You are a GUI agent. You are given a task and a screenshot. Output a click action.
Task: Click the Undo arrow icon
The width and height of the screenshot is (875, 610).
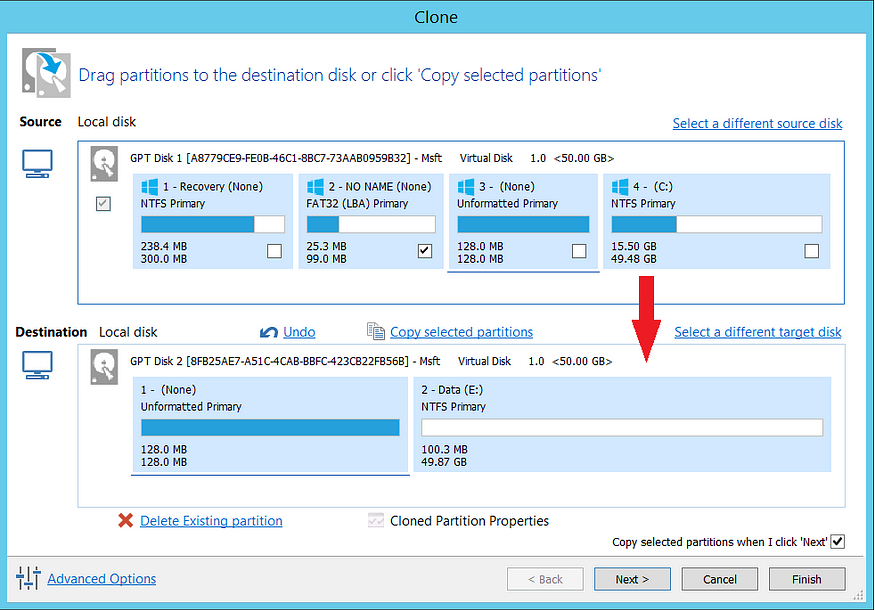269,332
